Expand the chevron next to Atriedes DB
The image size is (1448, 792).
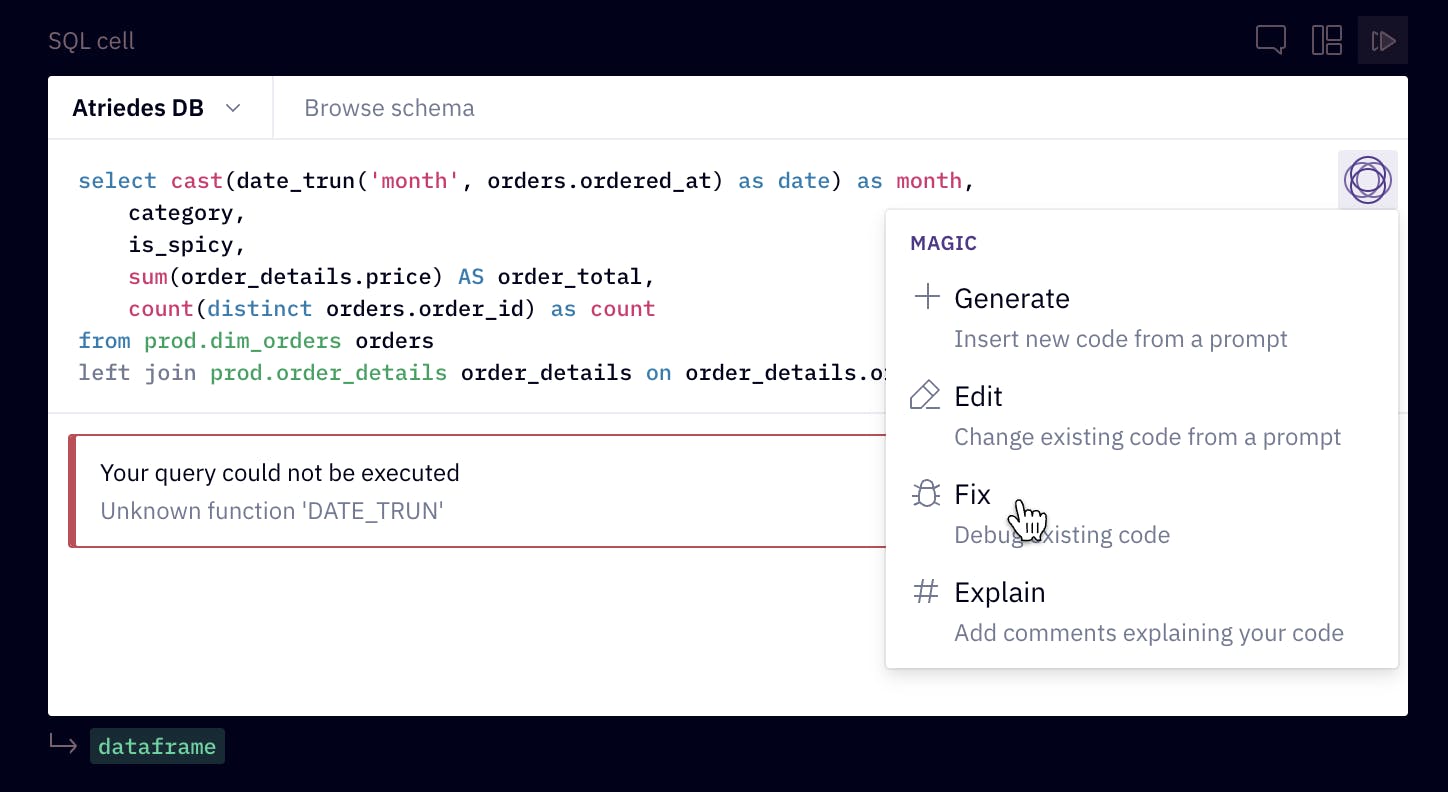pos(233,108)
